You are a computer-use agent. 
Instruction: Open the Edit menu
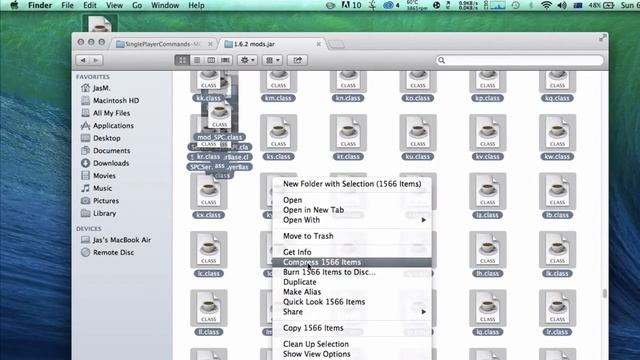(x=90, y=5)
